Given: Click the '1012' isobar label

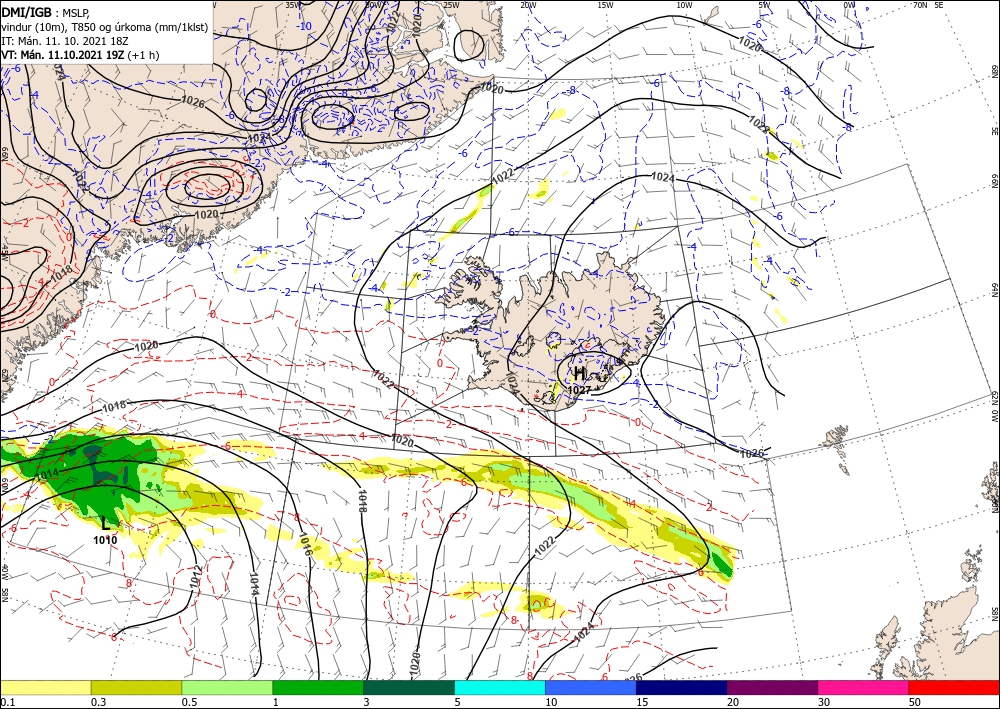Looking at the screenshot, I should coord(196,576).
